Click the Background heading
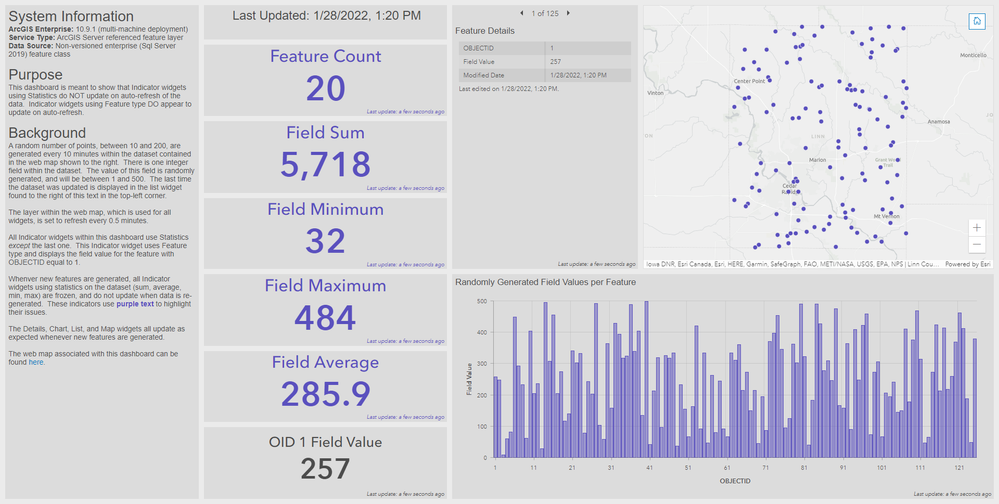 [47, 133]
